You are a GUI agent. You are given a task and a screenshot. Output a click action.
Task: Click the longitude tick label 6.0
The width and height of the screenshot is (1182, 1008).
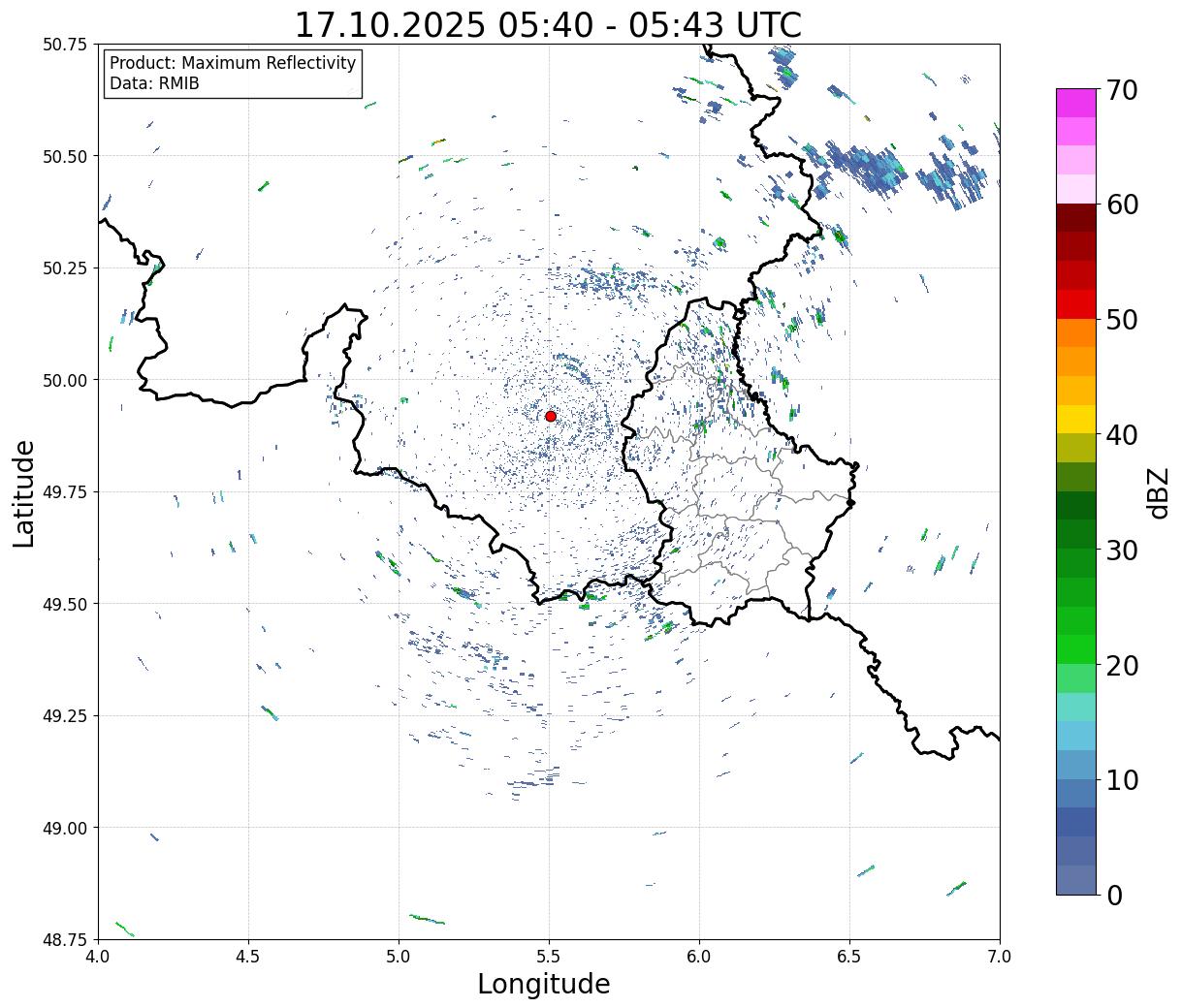(x=699, y=957)
